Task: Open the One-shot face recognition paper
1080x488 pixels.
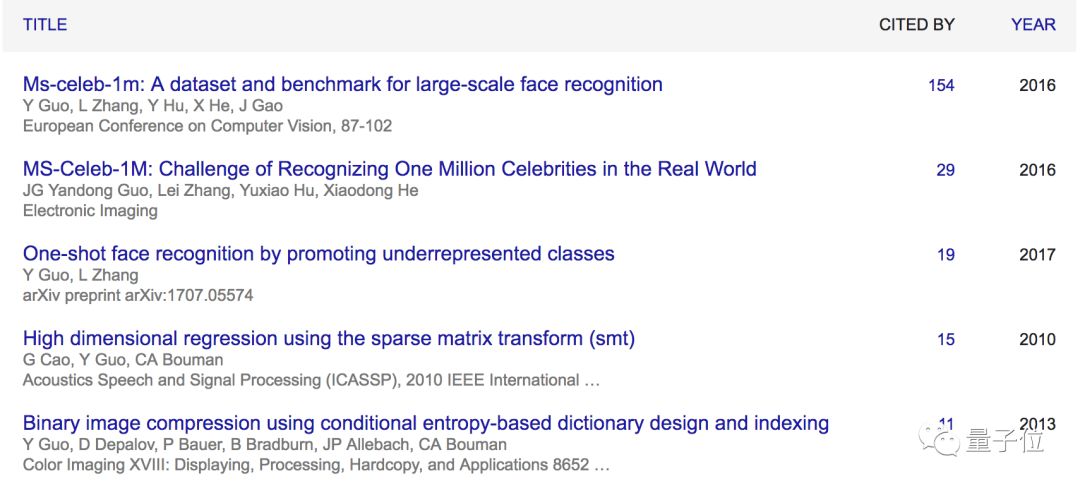Action: [x=318, y=254]
